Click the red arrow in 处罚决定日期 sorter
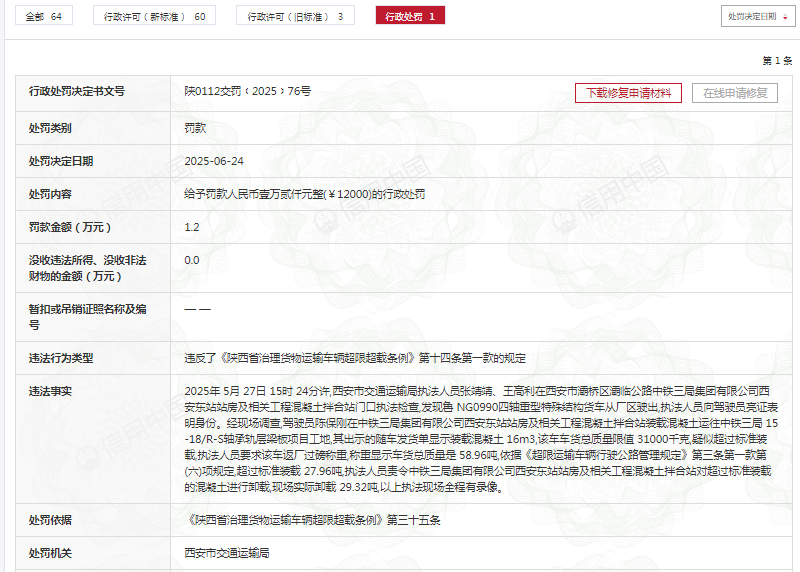Image resolution: width=800 pixels, height=572 pixels. [x=785, y=17]
